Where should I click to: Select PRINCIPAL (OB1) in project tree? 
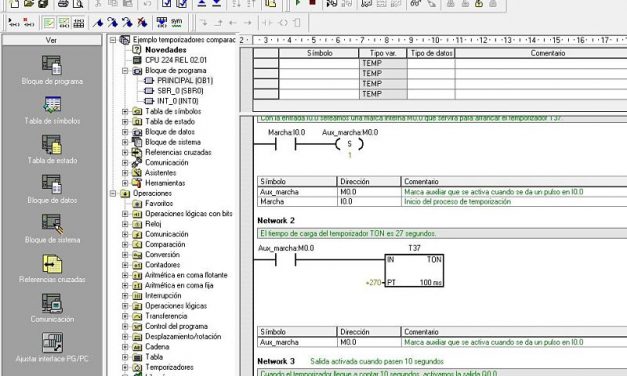[185, 80]
